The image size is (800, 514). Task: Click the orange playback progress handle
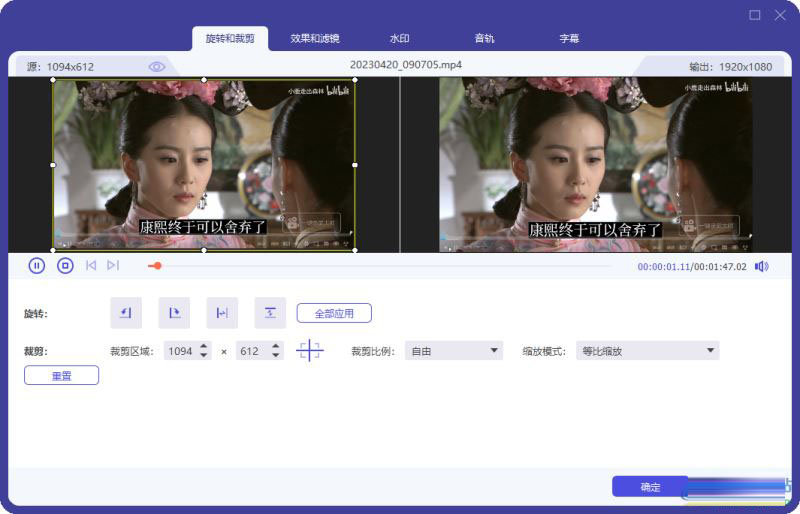coord(158,265)
